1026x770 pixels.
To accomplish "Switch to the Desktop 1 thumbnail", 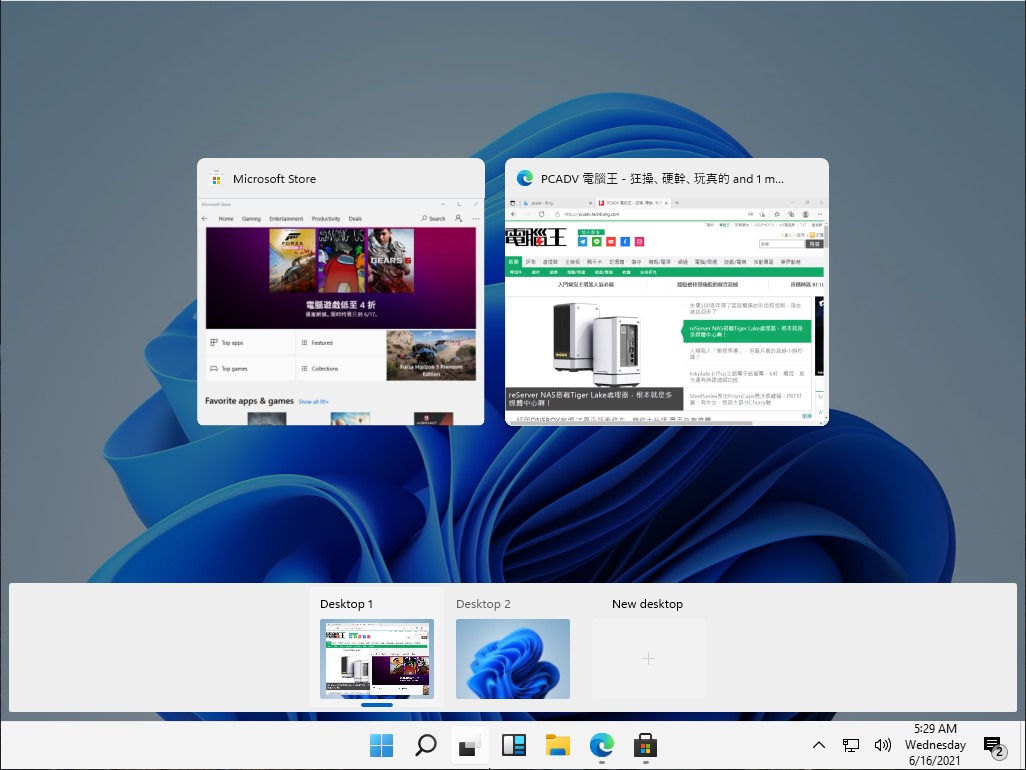I will [x=377, y=658].
